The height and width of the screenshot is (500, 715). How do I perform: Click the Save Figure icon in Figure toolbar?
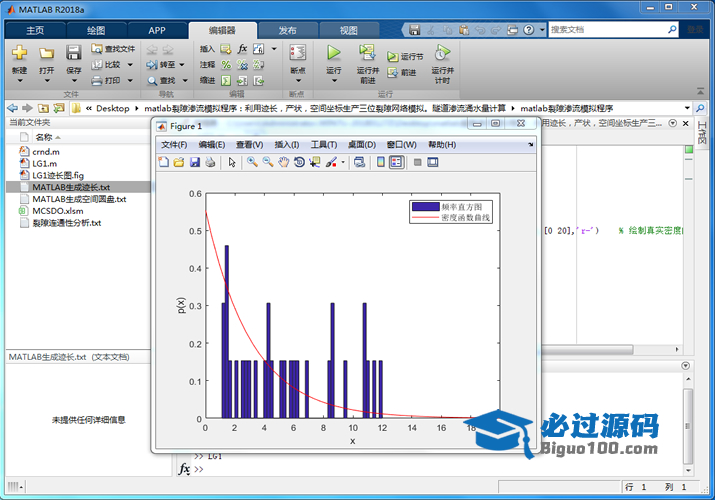click(195, 162)
